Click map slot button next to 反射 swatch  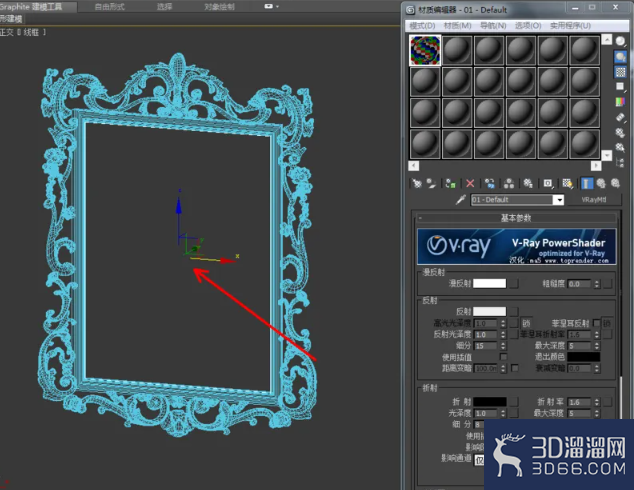pos(514,311)
